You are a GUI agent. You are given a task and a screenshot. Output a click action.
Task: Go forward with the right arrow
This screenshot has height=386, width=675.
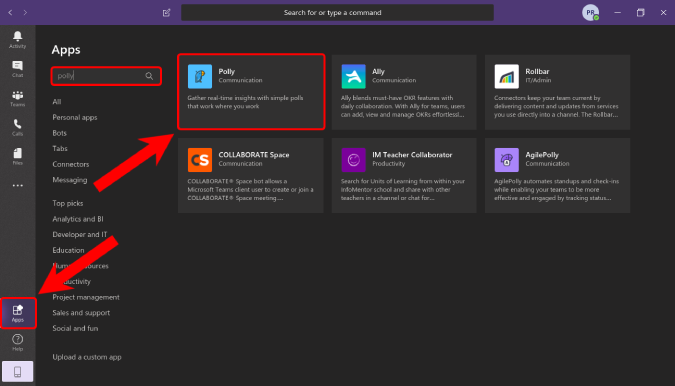point(25,12)
